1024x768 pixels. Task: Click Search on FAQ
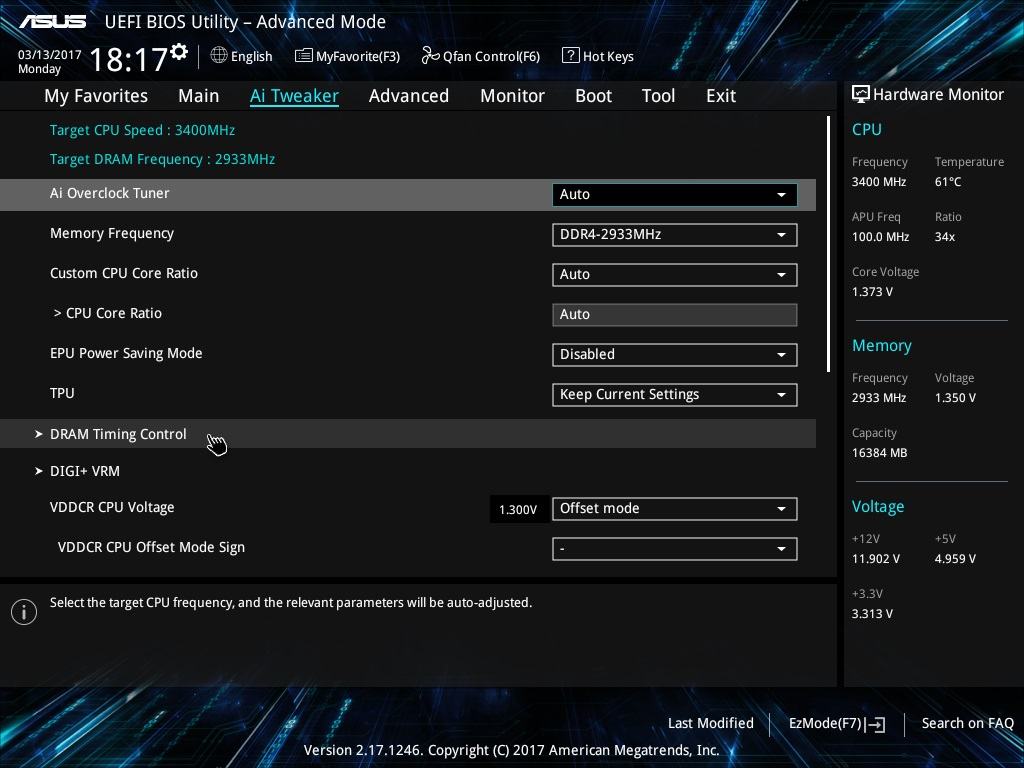(967, 723)
